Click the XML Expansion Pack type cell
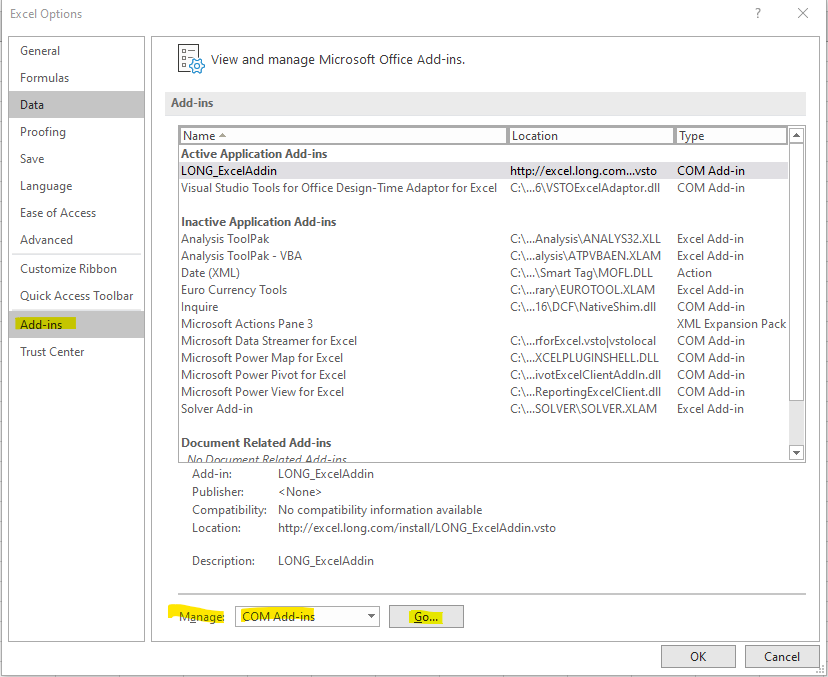 [x=731, y=324]
